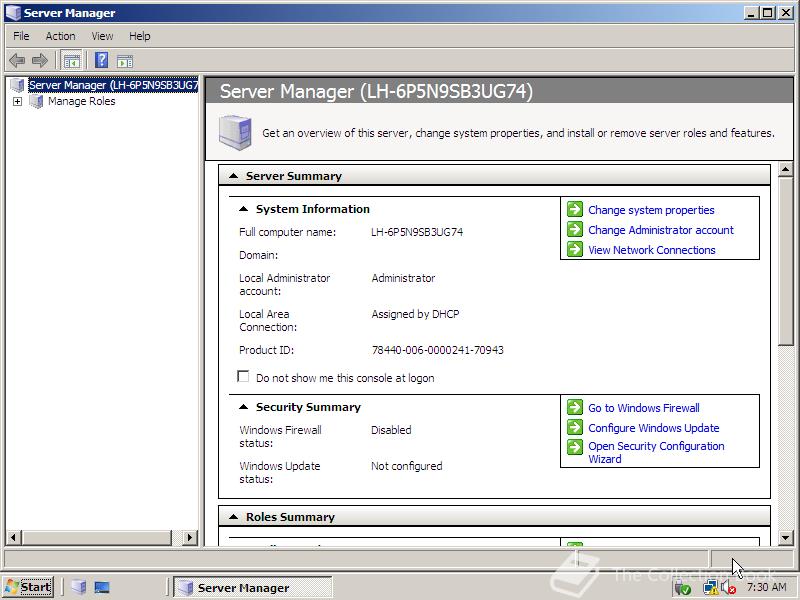Screen dimensions: 800x600
Task: Select Server Manager root tree node
Action: (x=113, y=85)
